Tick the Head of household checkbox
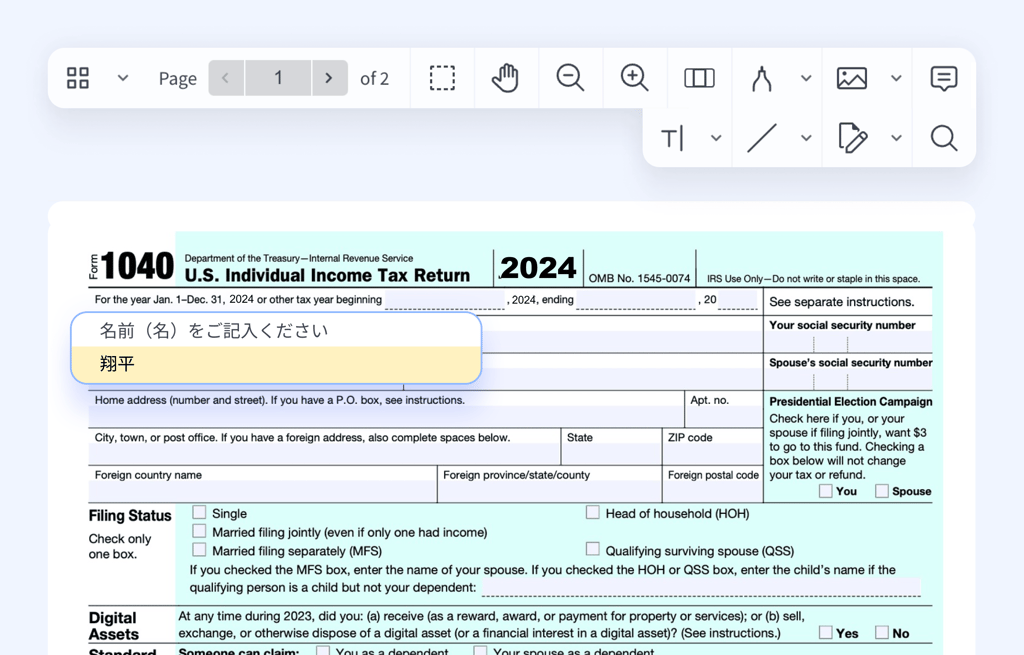This screenshot has width=1024, height=655. coord(593,513)
